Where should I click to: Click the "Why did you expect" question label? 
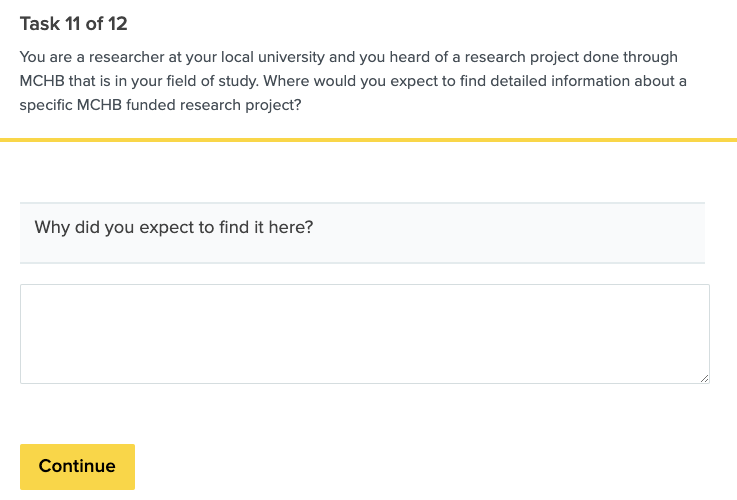pos(174,227)
